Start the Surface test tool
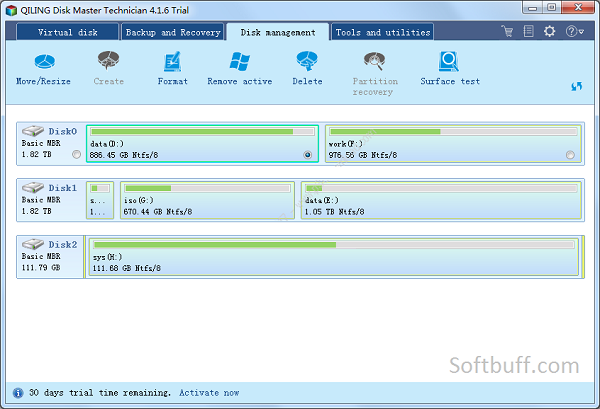 coord(449,61)
